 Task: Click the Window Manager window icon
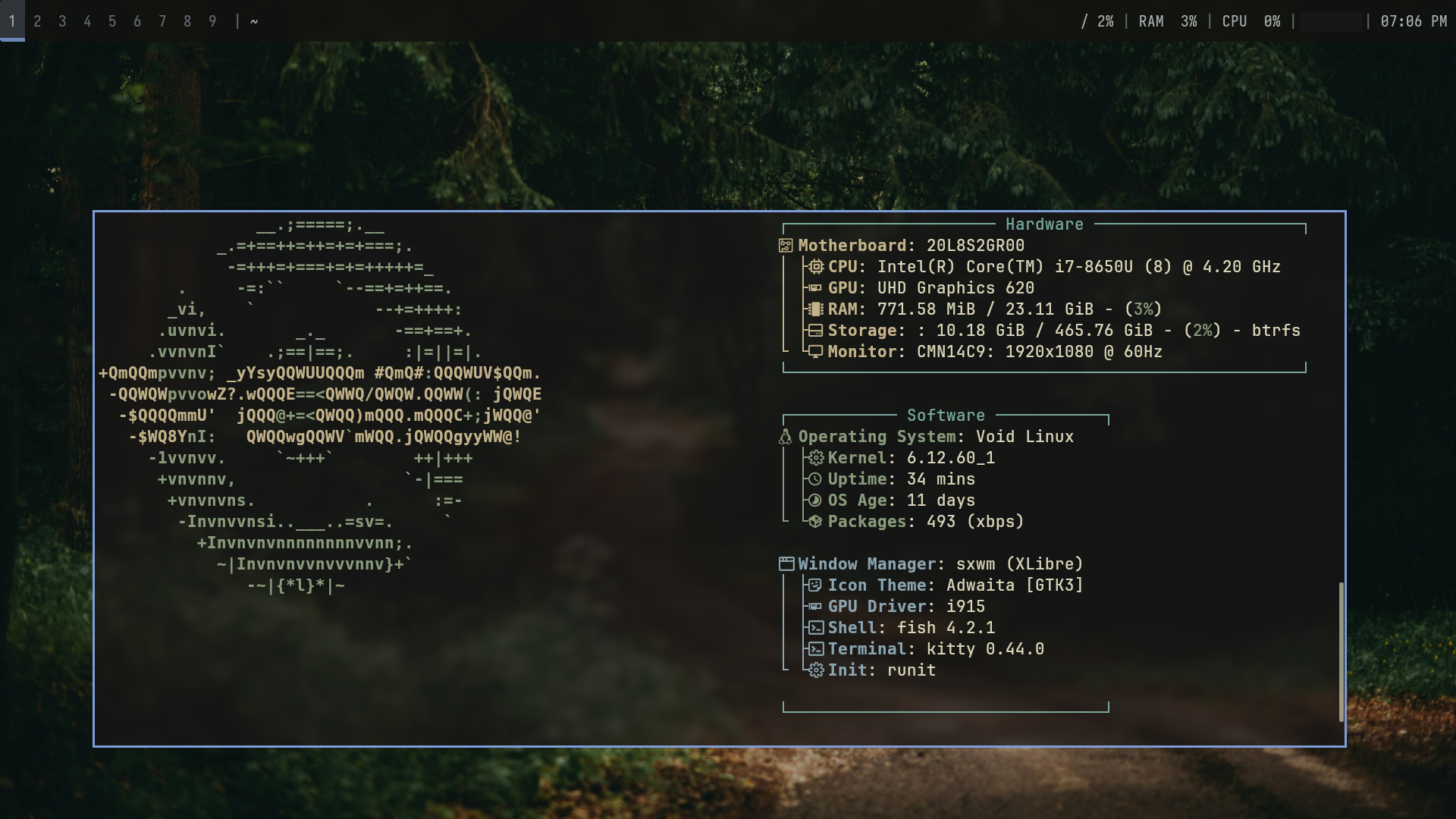coord(786,564)
